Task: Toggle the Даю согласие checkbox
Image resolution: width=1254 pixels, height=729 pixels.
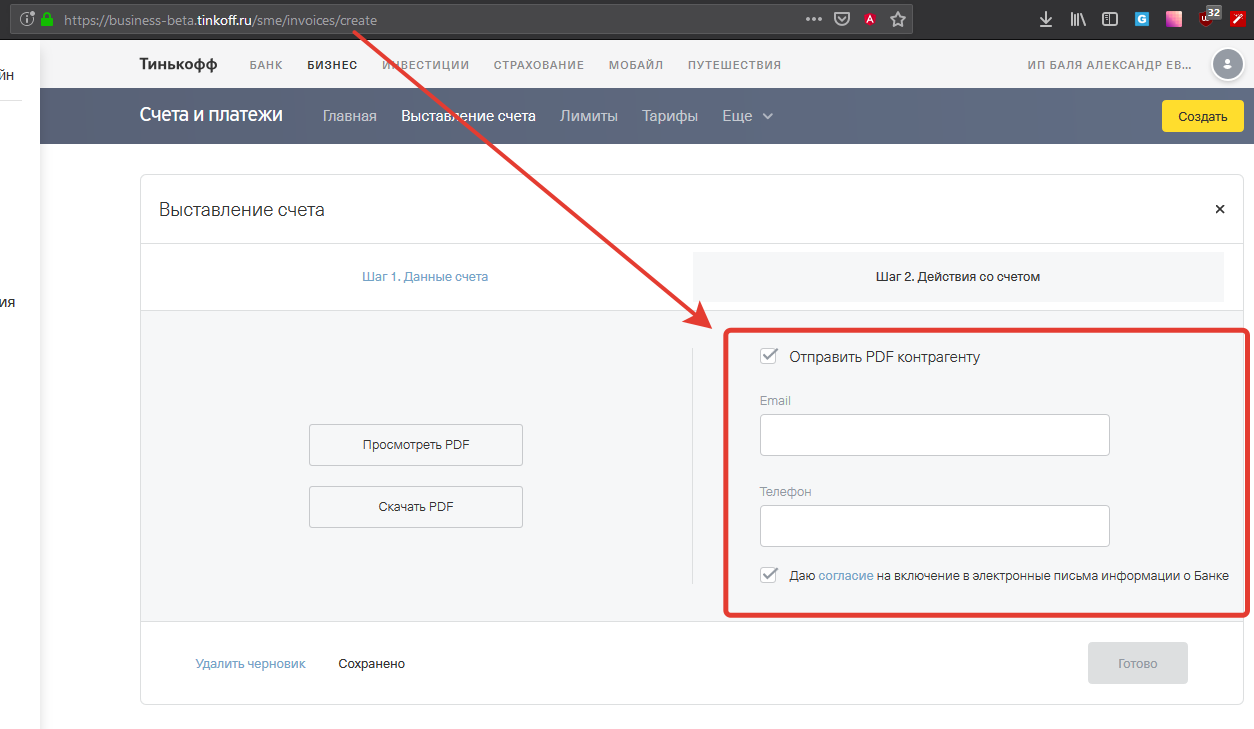Action: 769,575
